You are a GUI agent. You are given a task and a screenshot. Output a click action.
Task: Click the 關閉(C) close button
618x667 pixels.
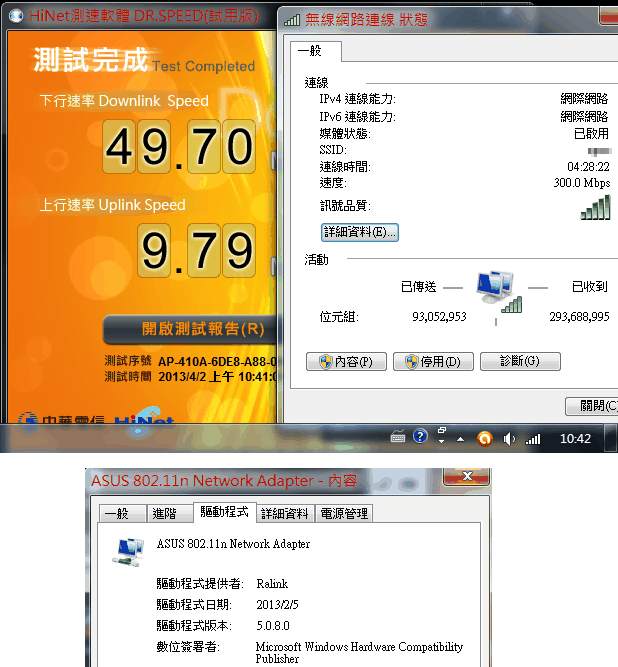tap(592, 406)
